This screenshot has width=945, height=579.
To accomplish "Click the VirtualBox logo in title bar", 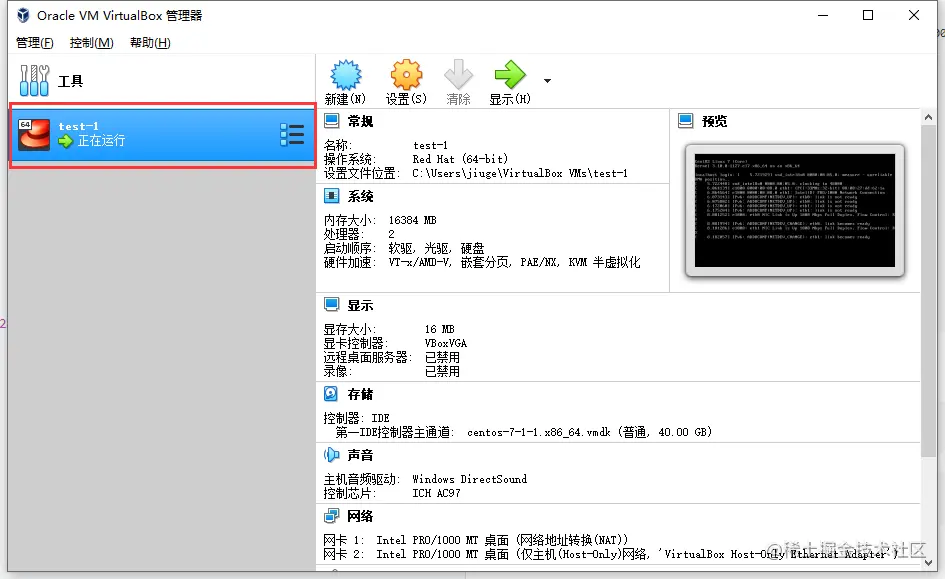I will point(23,15).
